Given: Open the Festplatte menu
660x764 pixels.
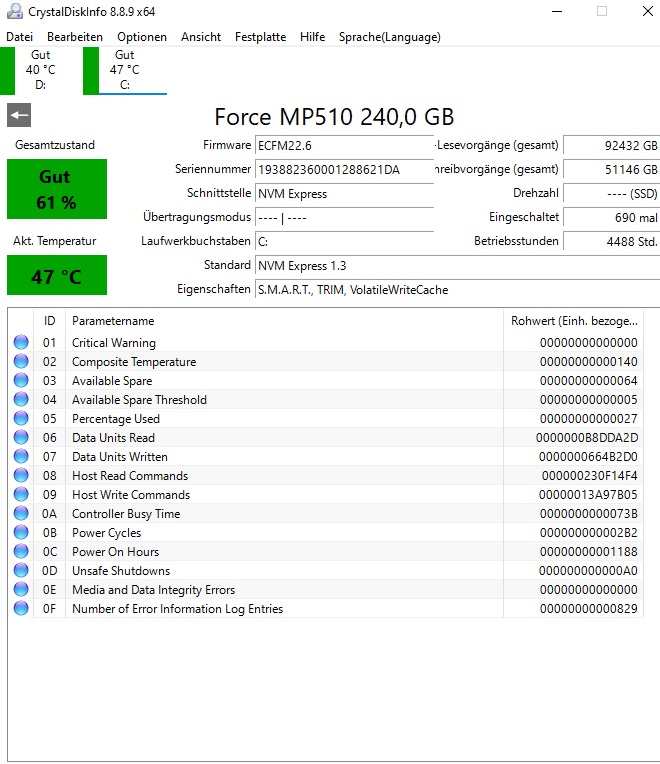Looking at the screenshot, I should (260, 37).
